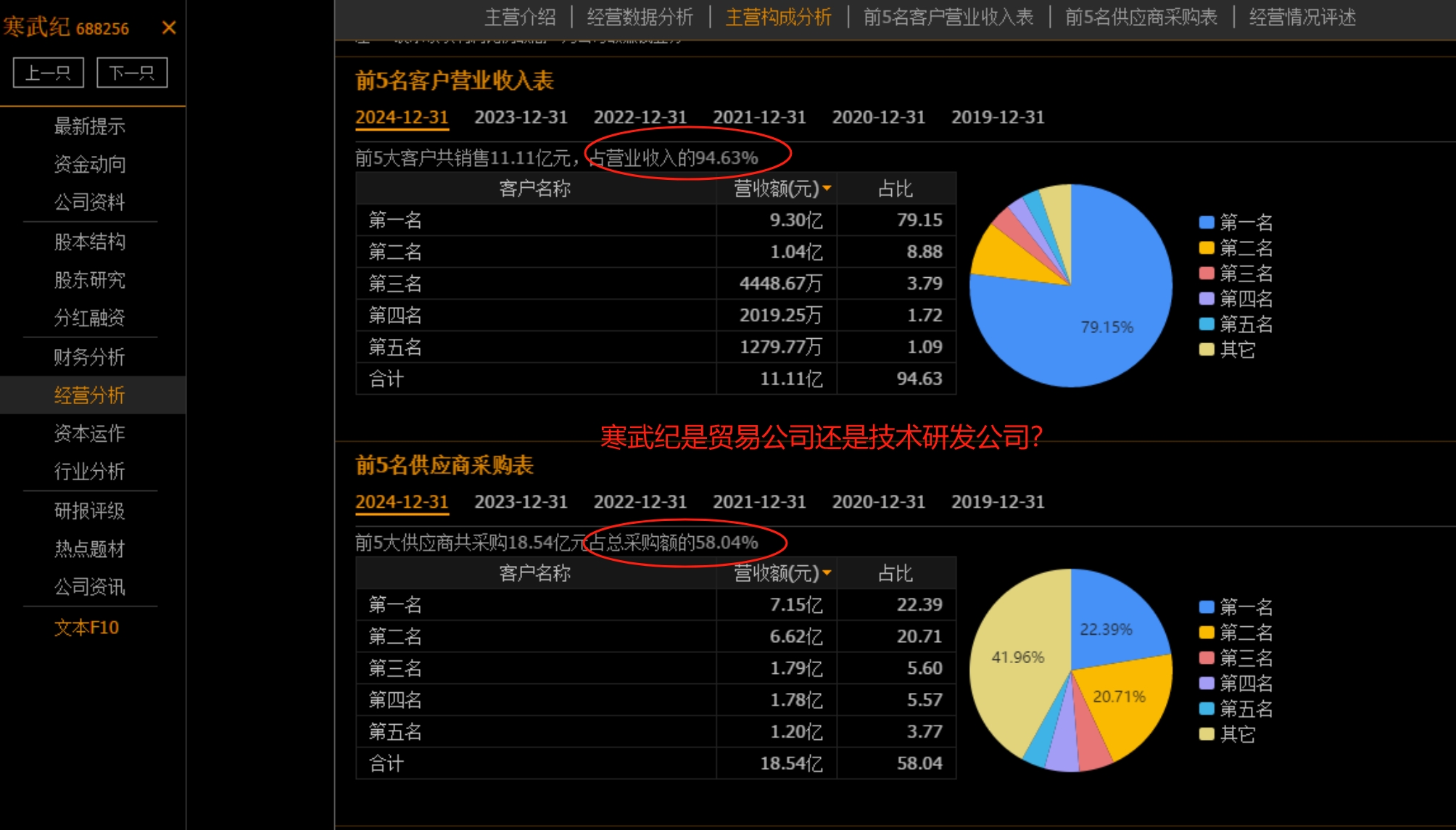Toggle 第五名 legend swatch in customer chart
The width and height of the screenshot is (1456, 830).
point(1207,324)
